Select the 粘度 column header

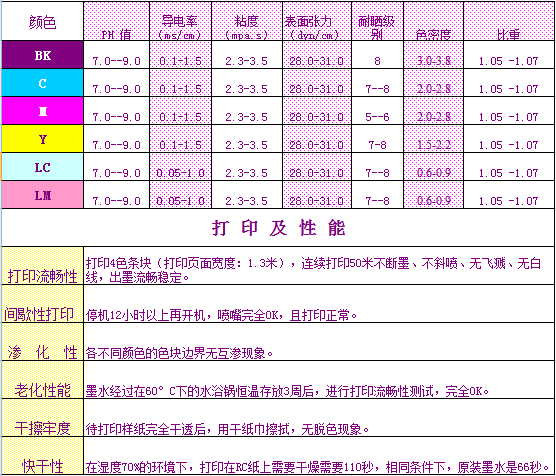(x=247, y=21)
